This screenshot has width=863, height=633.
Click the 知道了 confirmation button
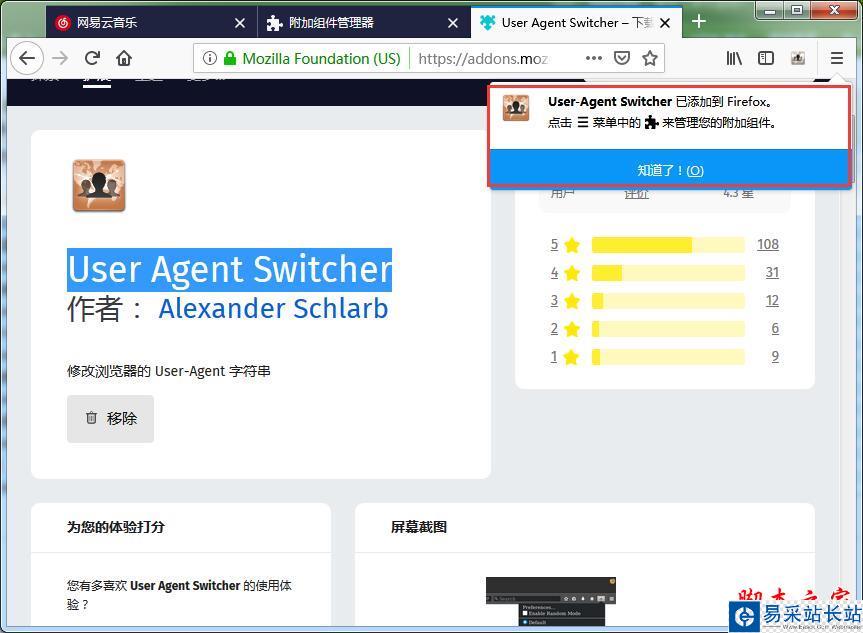click(x=670, y=170)
